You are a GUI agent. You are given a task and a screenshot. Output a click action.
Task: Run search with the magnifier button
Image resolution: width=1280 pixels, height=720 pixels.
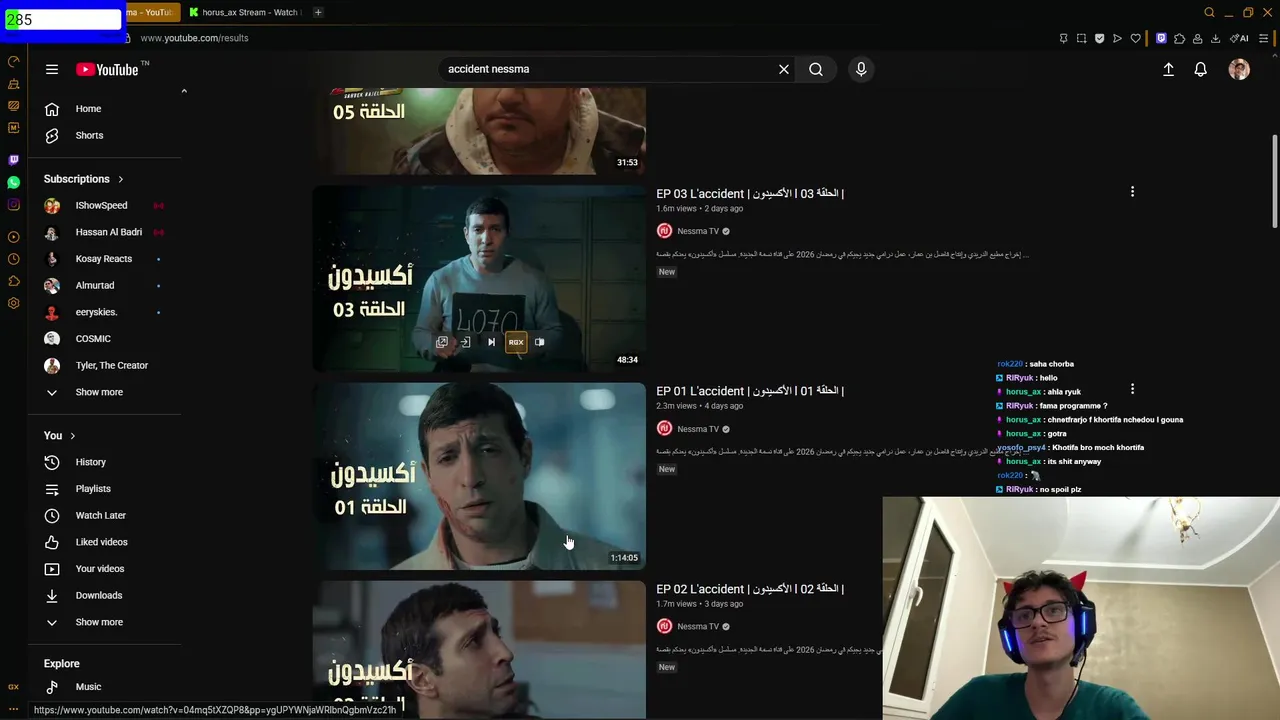point(816,69)
